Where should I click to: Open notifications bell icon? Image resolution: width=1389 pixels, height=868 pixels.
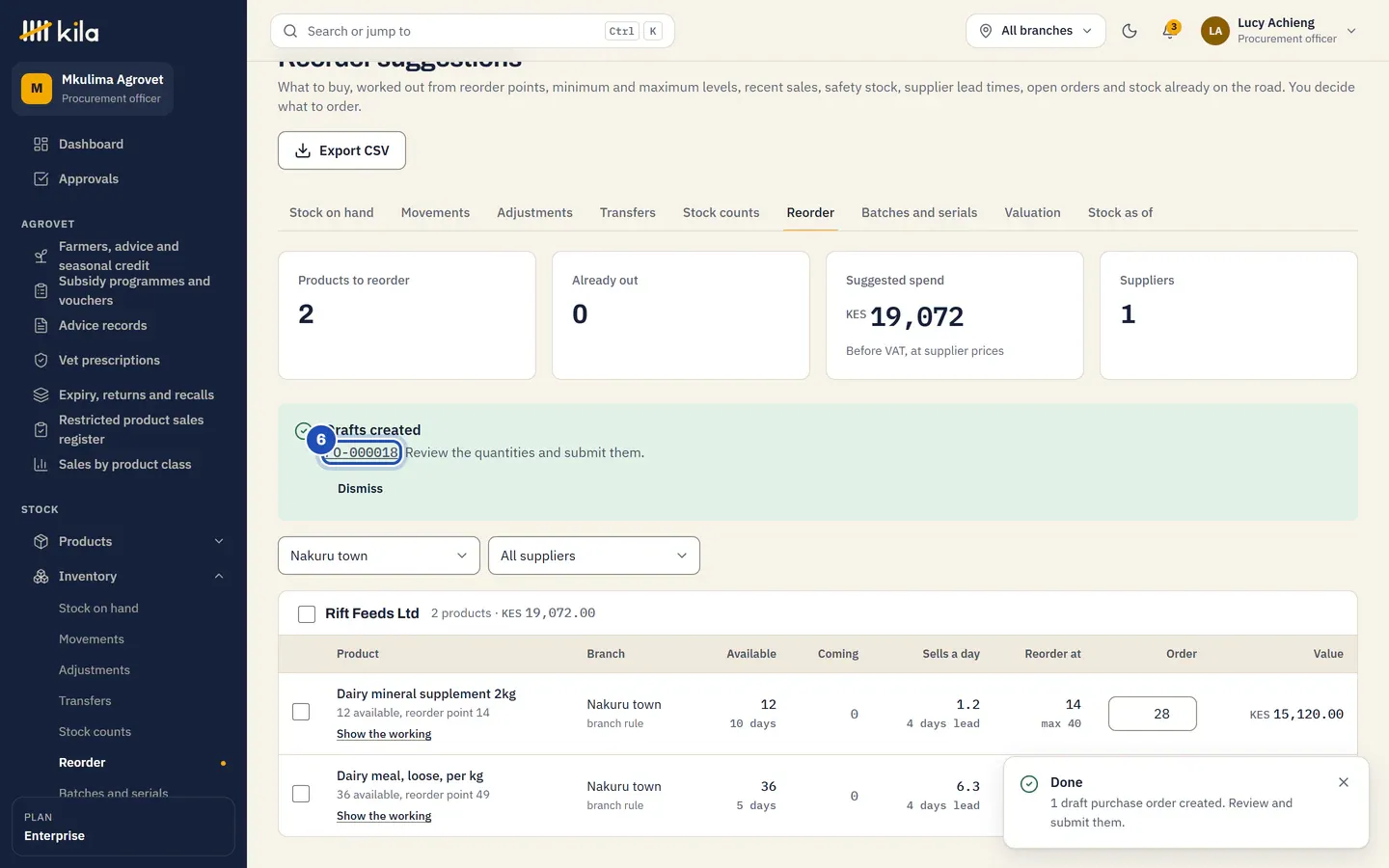1170,31
